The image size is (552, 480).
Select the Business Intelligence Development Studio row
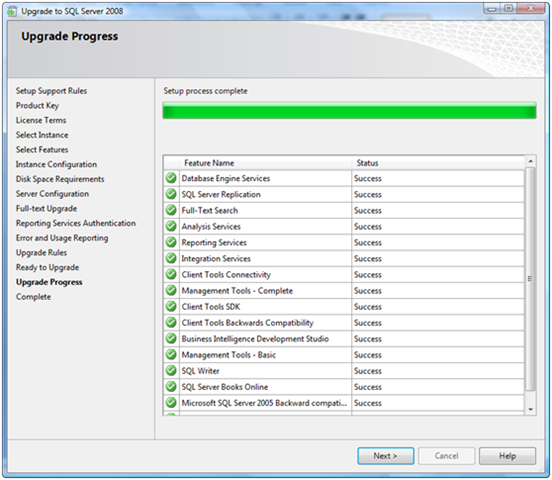click(344, 339)
